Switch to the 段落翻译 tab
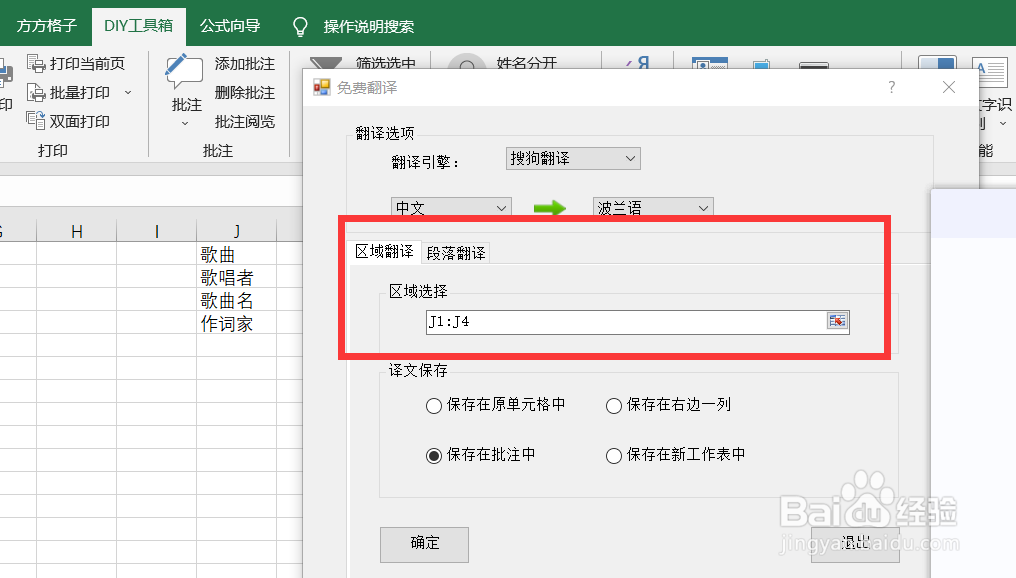 tap(455, 252)
